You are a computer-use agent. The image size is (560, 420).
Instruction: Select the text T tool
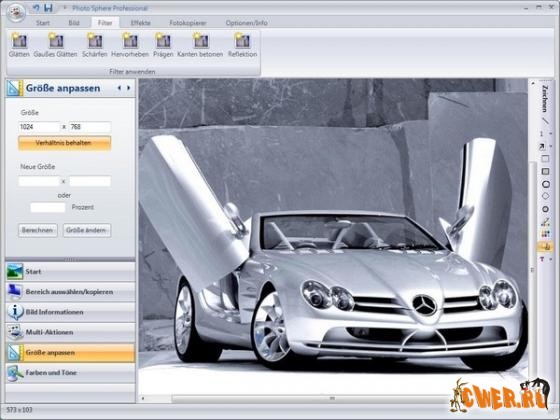click(542, 259)
